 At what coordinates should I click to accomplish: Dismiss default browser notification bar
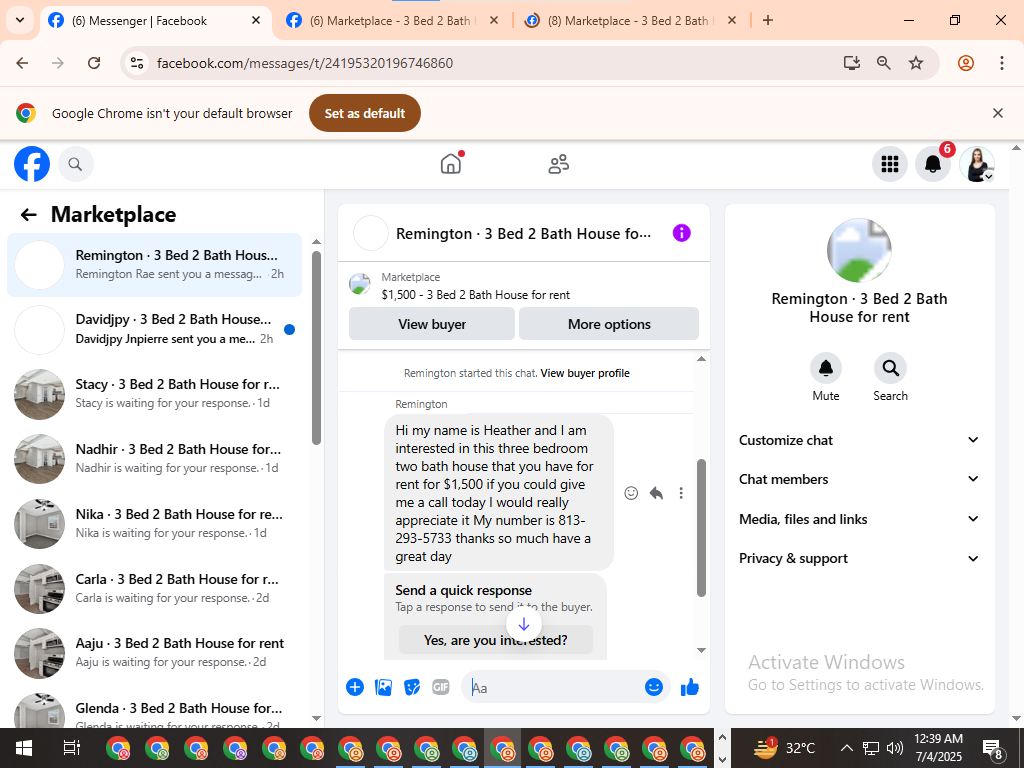point(998,113)
